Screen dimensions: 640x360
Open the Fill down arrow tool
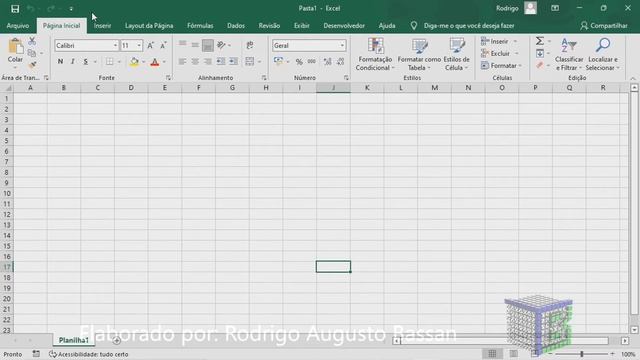click(540, 53)
